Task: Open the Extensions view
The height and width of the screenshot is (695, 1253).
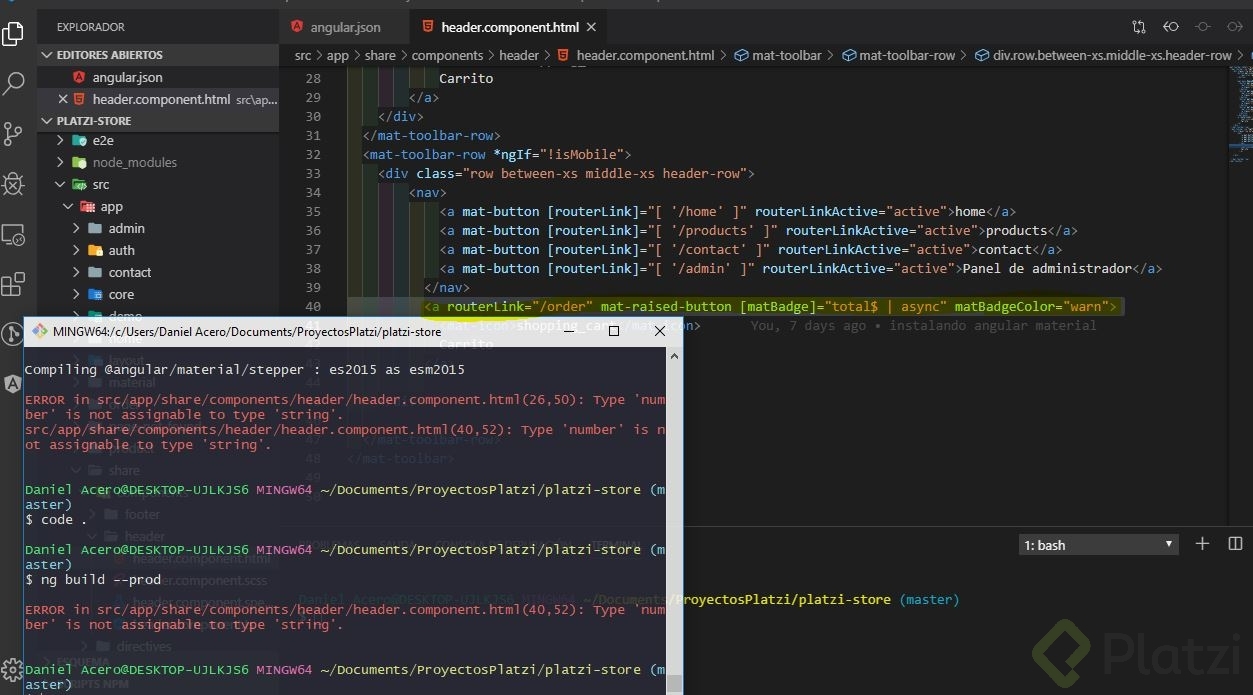Action: pos(13,285)
